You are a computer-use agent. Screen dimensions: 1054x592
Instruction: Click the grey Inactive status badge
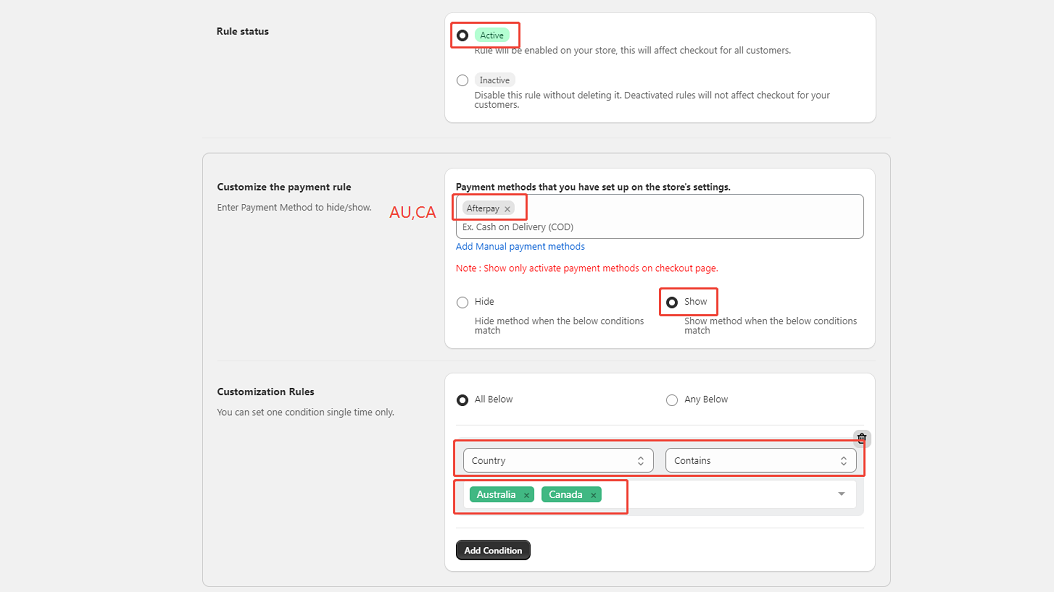[494, 80]
